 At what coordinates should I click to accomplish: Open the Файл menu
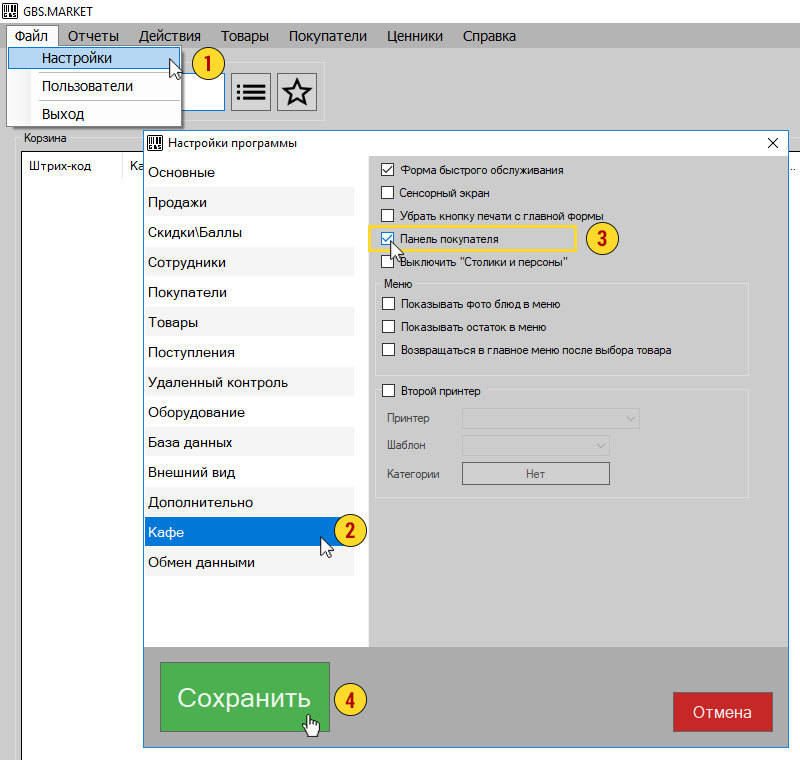32,36
